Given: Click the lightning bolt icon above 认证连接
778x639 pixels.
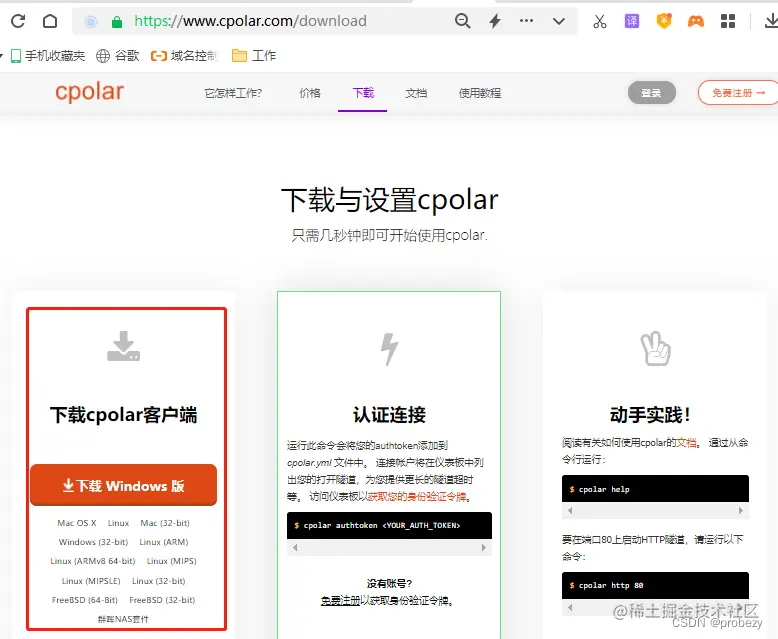Looking at the screenshot, I should tap(389, 349).
